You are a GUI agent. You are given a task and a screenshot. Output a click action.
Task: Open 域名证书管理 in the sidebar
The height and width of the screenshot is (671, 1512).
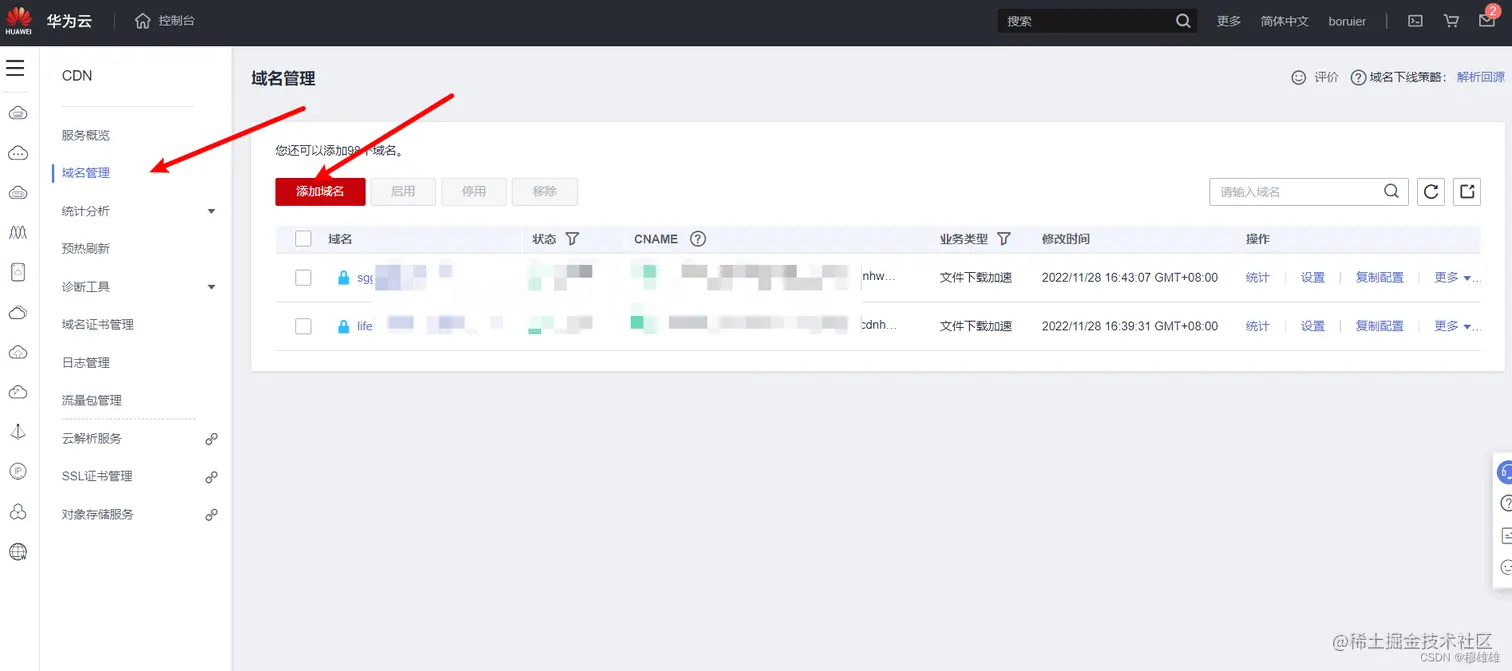(98, 324)
